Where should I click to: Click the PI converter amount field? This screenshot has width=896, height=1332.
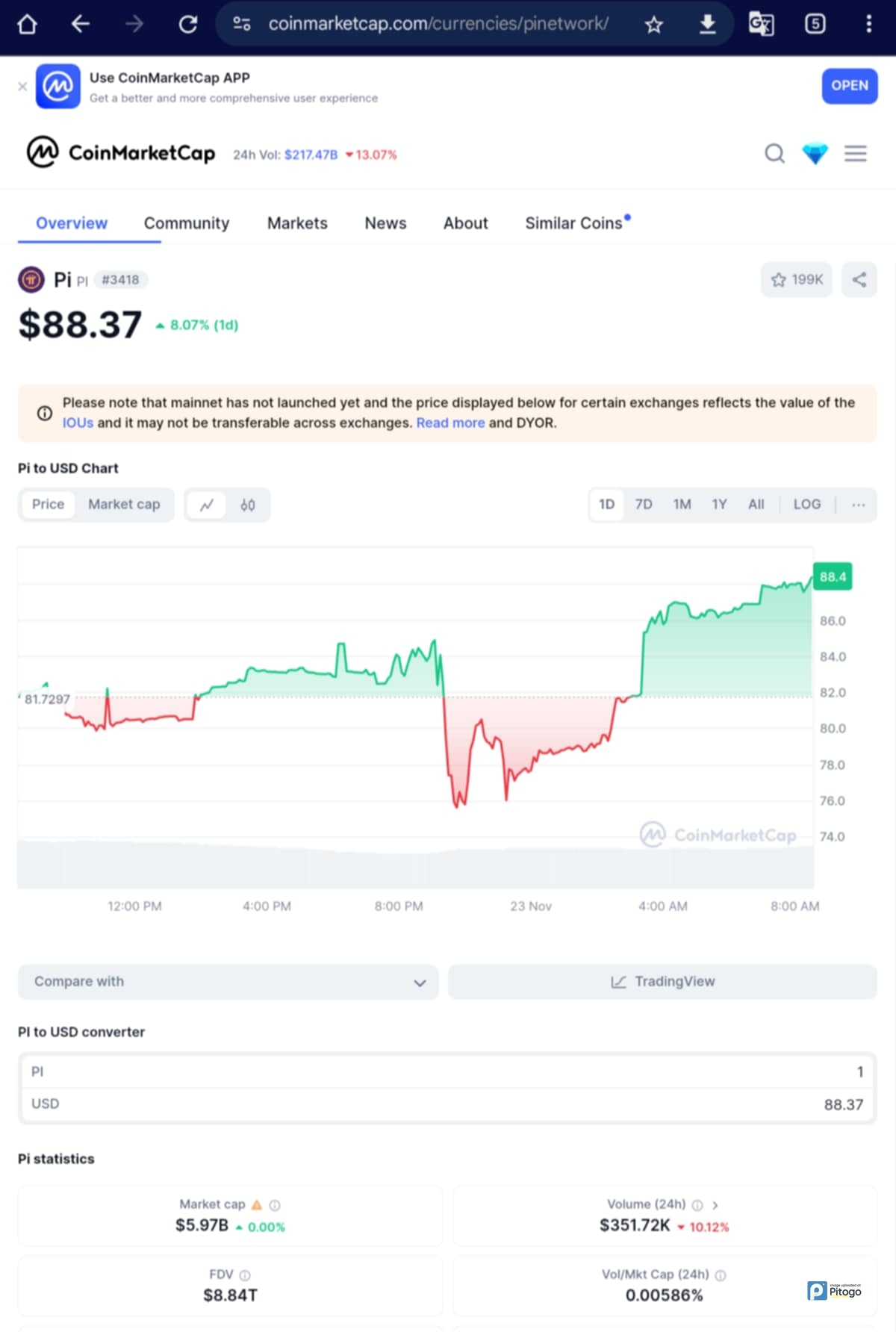pyautogui.click(x=448, y=1071)
